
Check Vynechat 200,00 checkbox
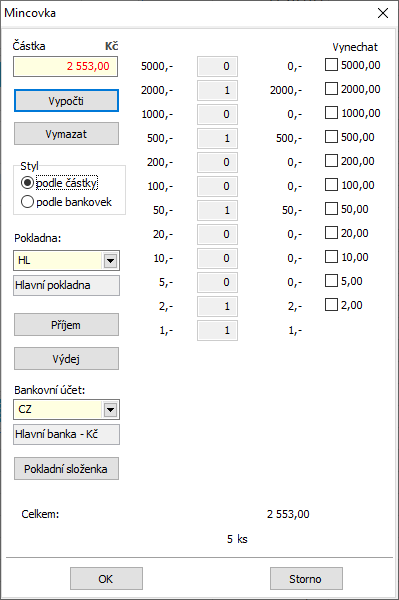[331, 161]
